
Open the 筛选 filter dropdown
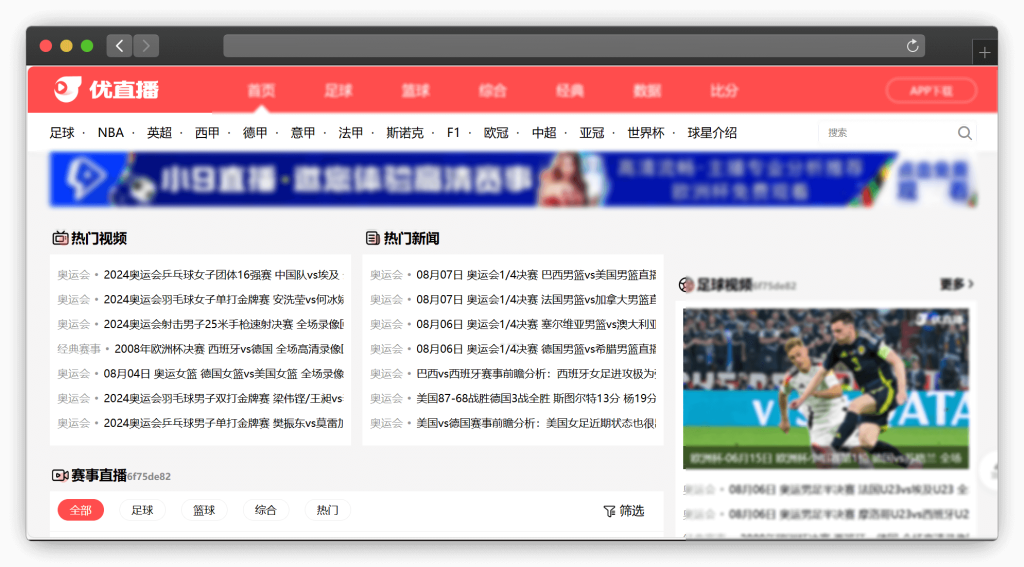tap(624, 511)
